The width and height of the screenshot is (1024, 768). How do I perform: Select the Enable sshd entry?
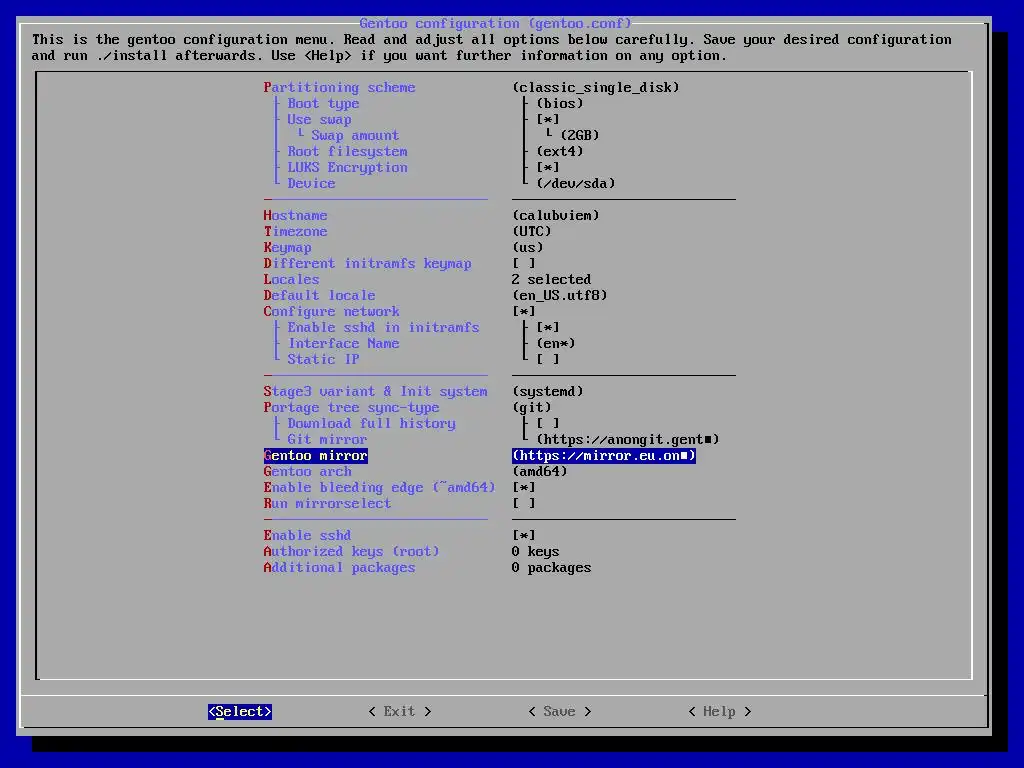[308, 536]
